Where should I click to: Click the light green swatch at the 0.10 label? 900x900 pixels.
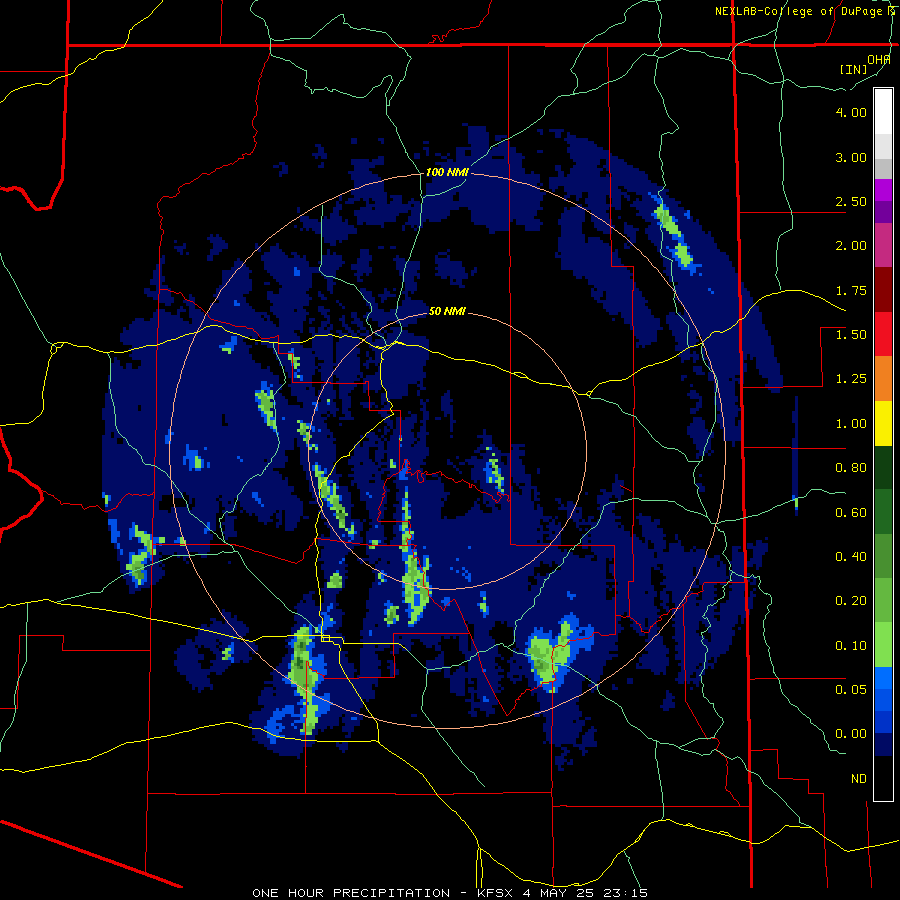883,645
